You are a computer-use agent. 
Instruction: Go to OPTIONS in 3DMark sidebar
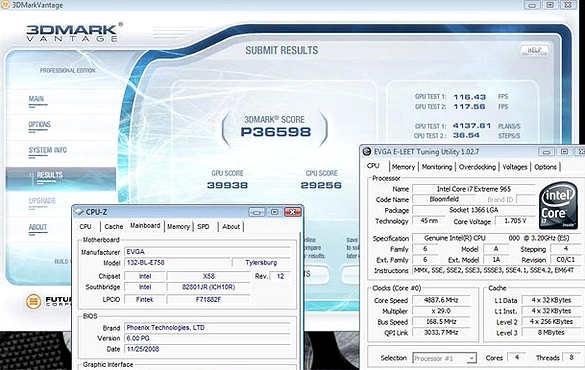[x=40, y=125]
